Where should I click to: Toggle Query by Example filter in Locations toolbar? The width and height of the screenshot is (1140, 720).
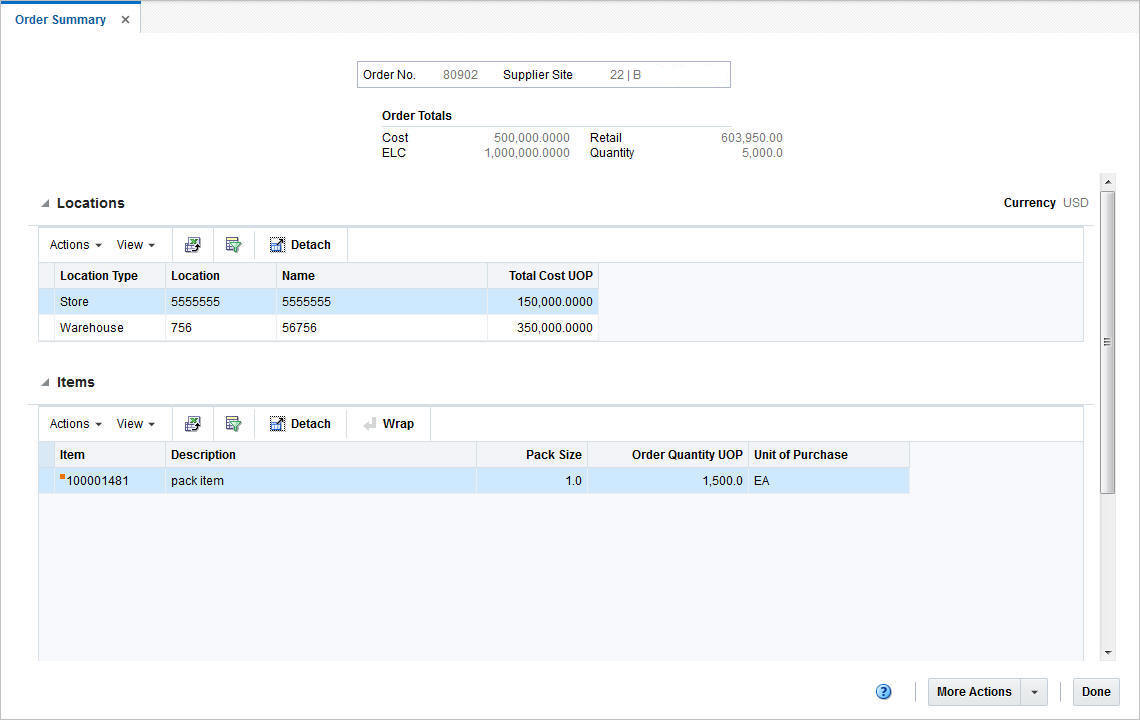pyautogui.click(x=233, y=244)
